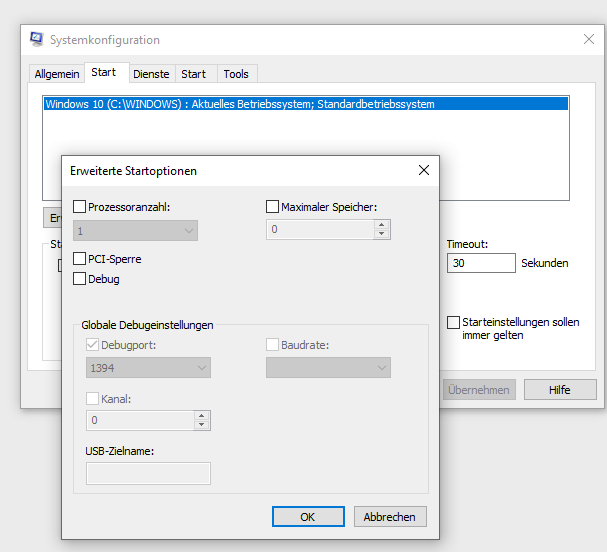Image resolution: width=607 pixels, height=552 pixels.
Task: Click the Abbrechen button
Action: [x=390, y=517]
